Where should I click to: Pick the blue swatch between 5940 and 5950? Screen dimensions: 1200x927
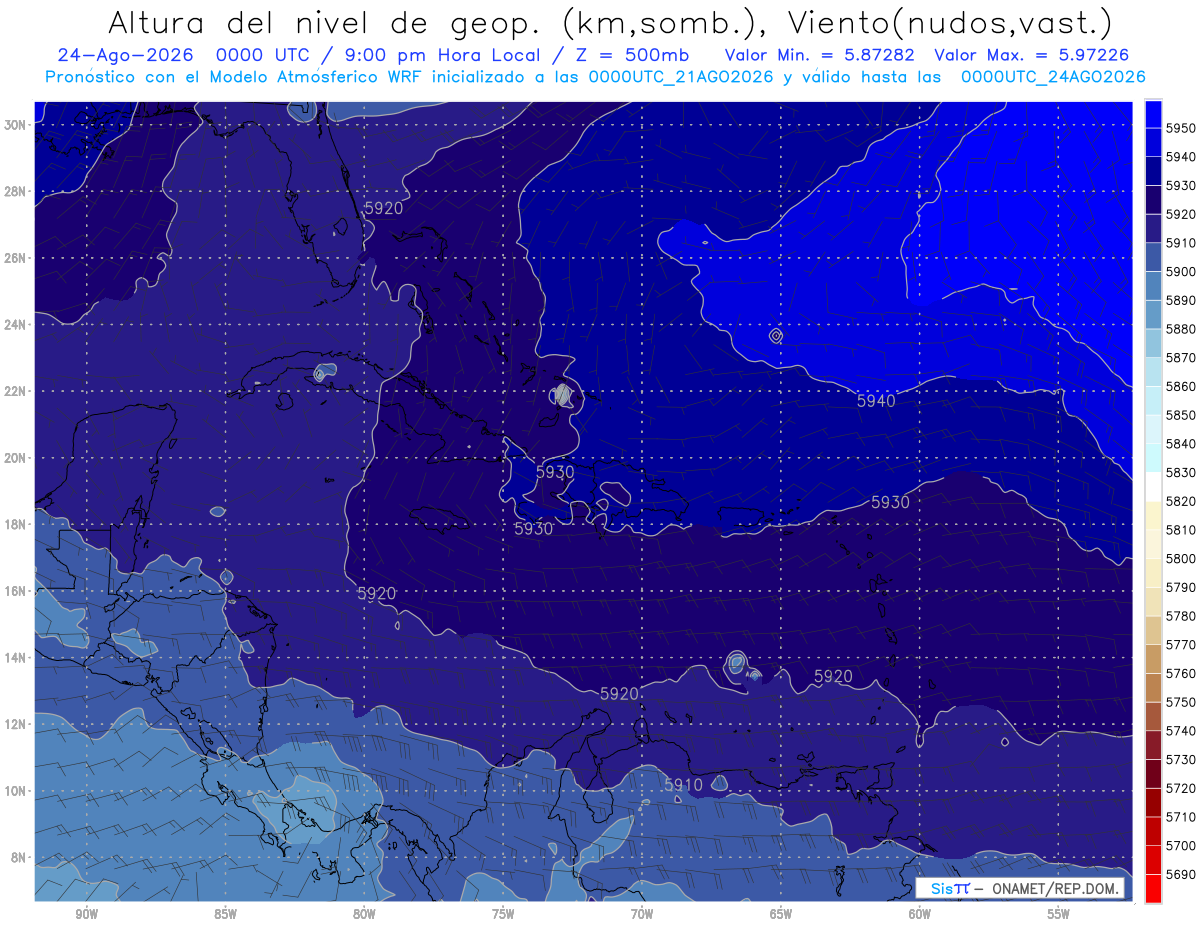(1153, 142)
